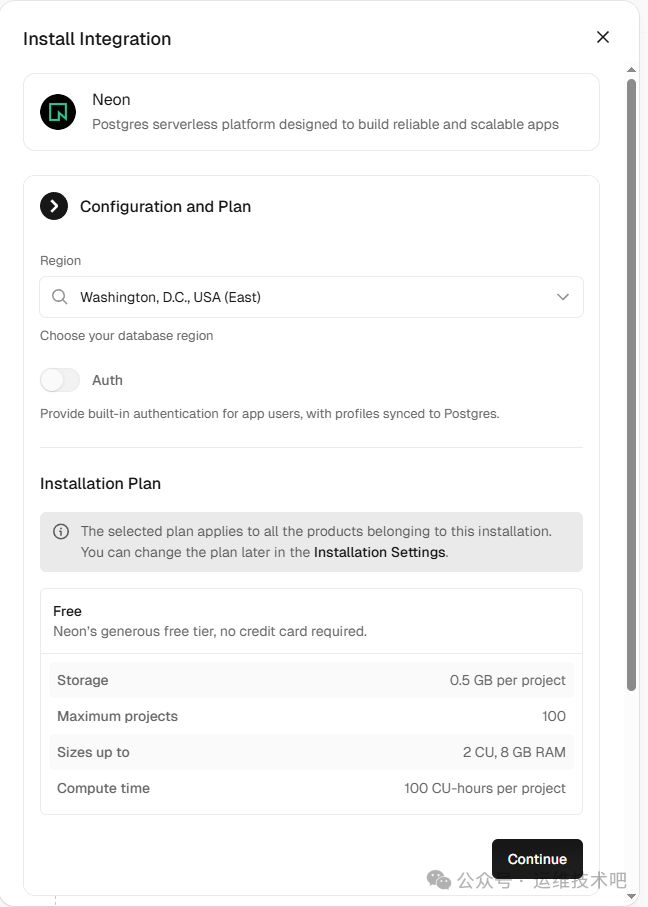Click the Neon logo icon

point(58,112)
